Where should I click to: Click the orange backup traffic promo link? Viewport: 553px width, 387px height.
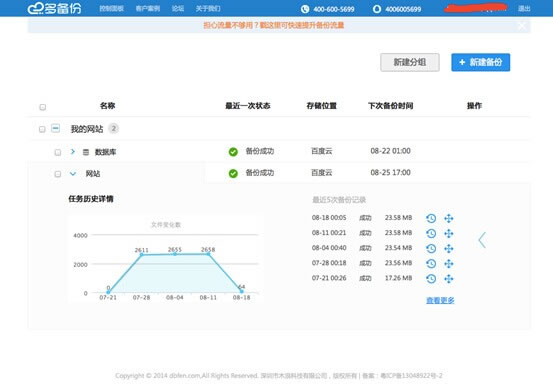point(274,25)
